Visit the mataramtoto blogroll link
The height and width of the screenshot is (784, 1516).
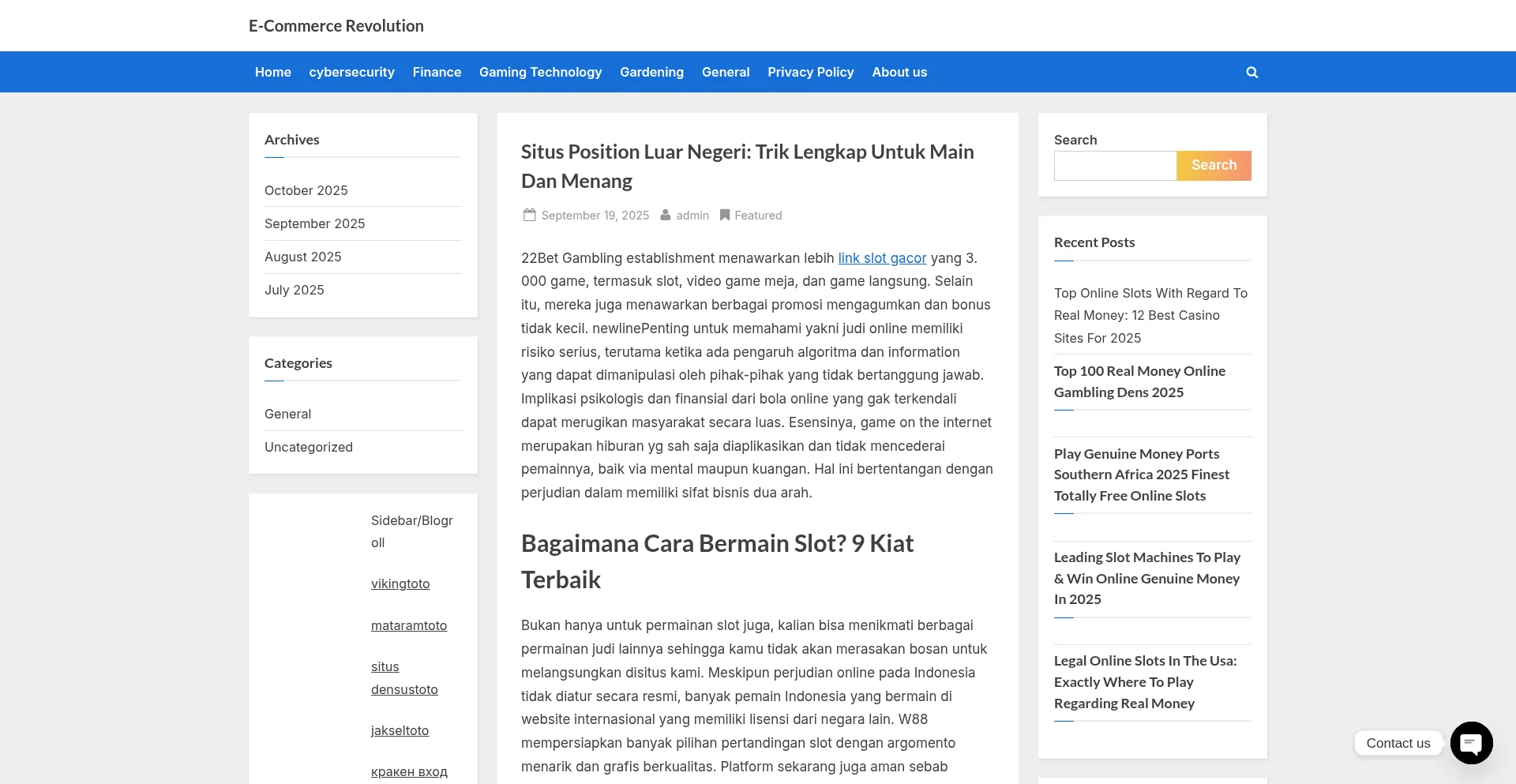pos(408,625)
